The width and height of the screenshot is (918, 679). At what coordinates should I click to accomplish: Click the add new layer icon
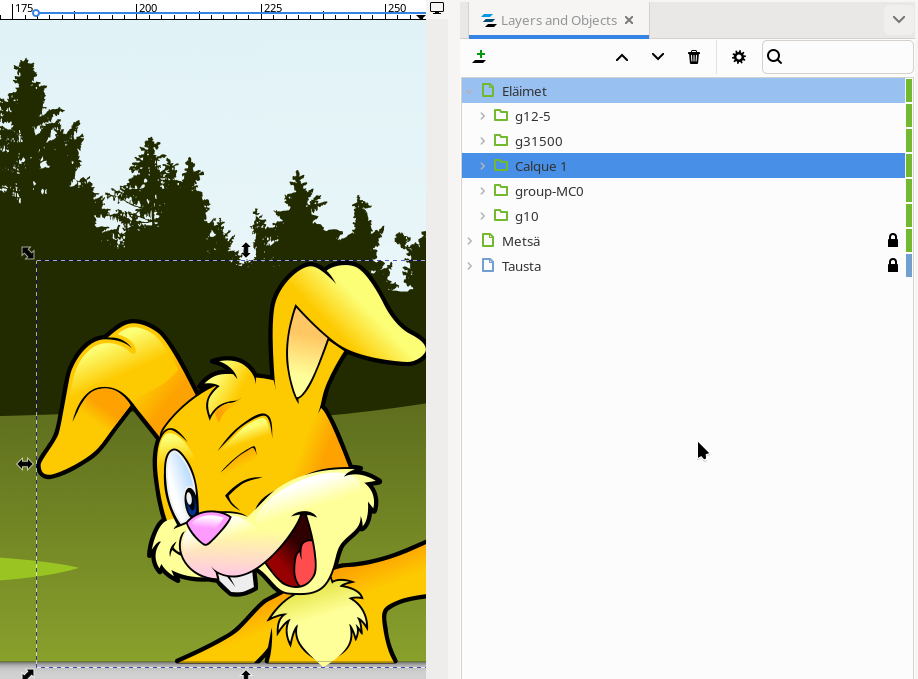pos(480,57)
